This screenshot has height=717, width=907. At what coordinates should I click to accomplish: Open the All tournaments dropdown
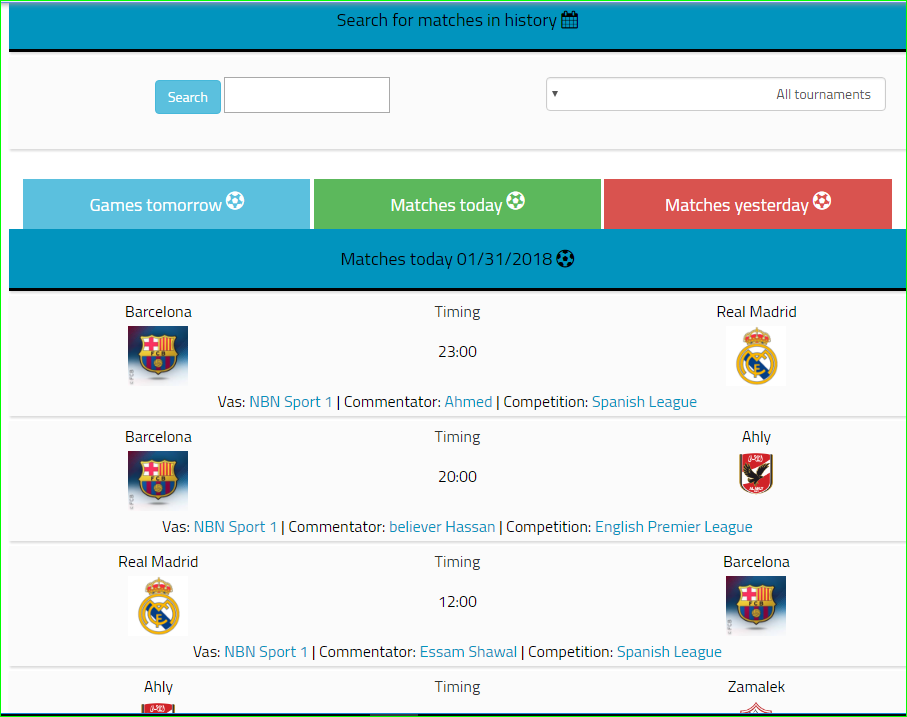click(x=715, y=94)
